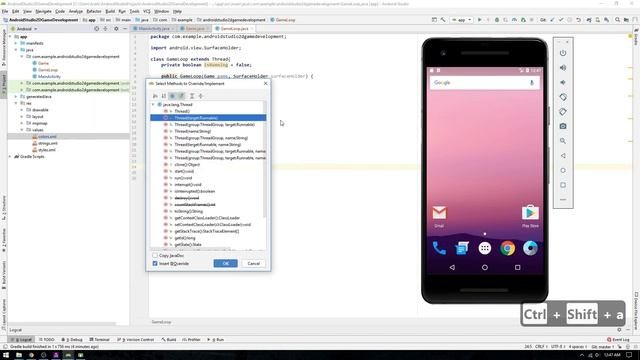Click the Windows Start button
This screenshot has height=360, width=640.
pos(6,355)
